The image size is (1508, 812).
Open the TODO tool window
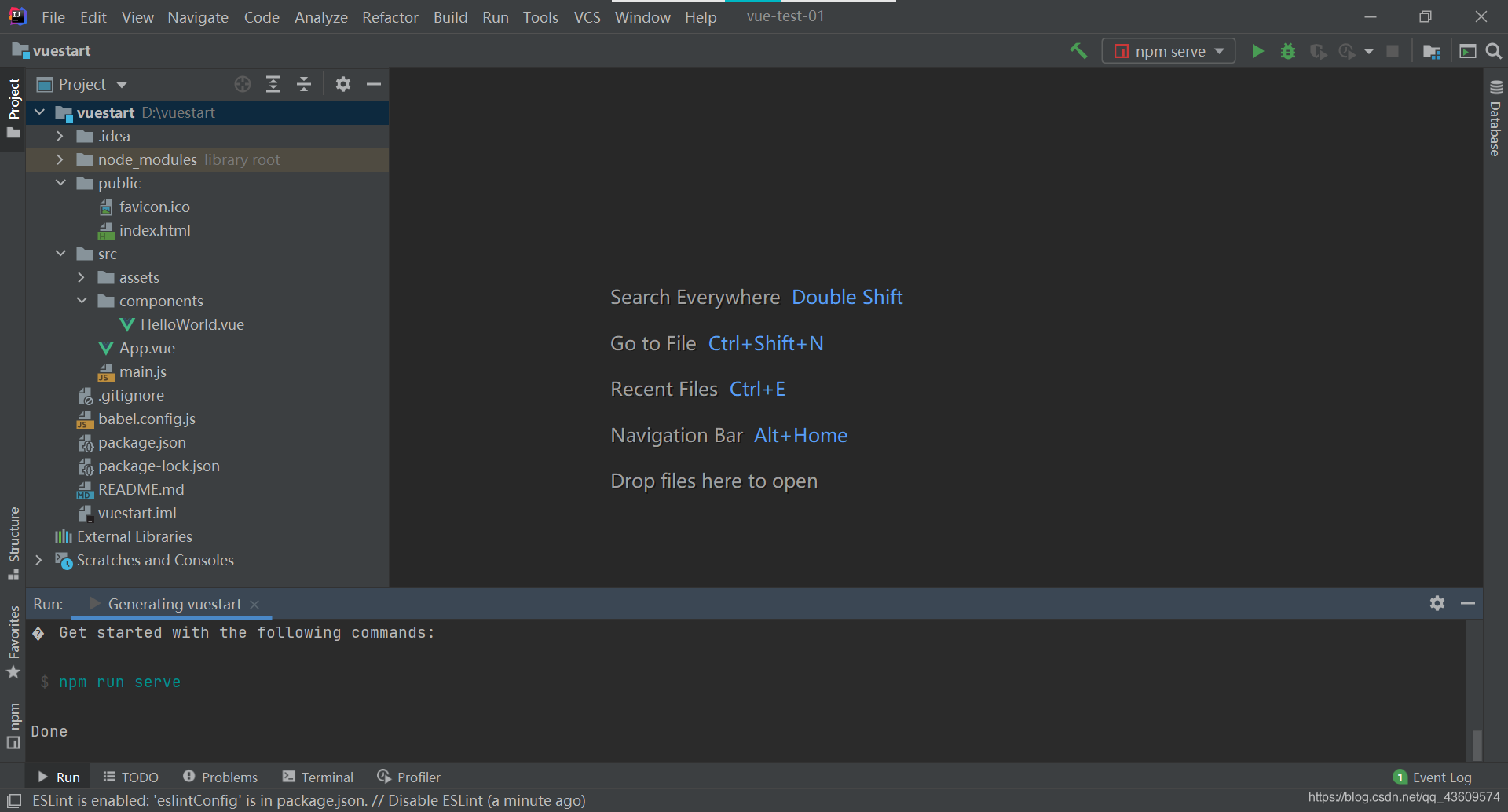[x=131, y=777]
